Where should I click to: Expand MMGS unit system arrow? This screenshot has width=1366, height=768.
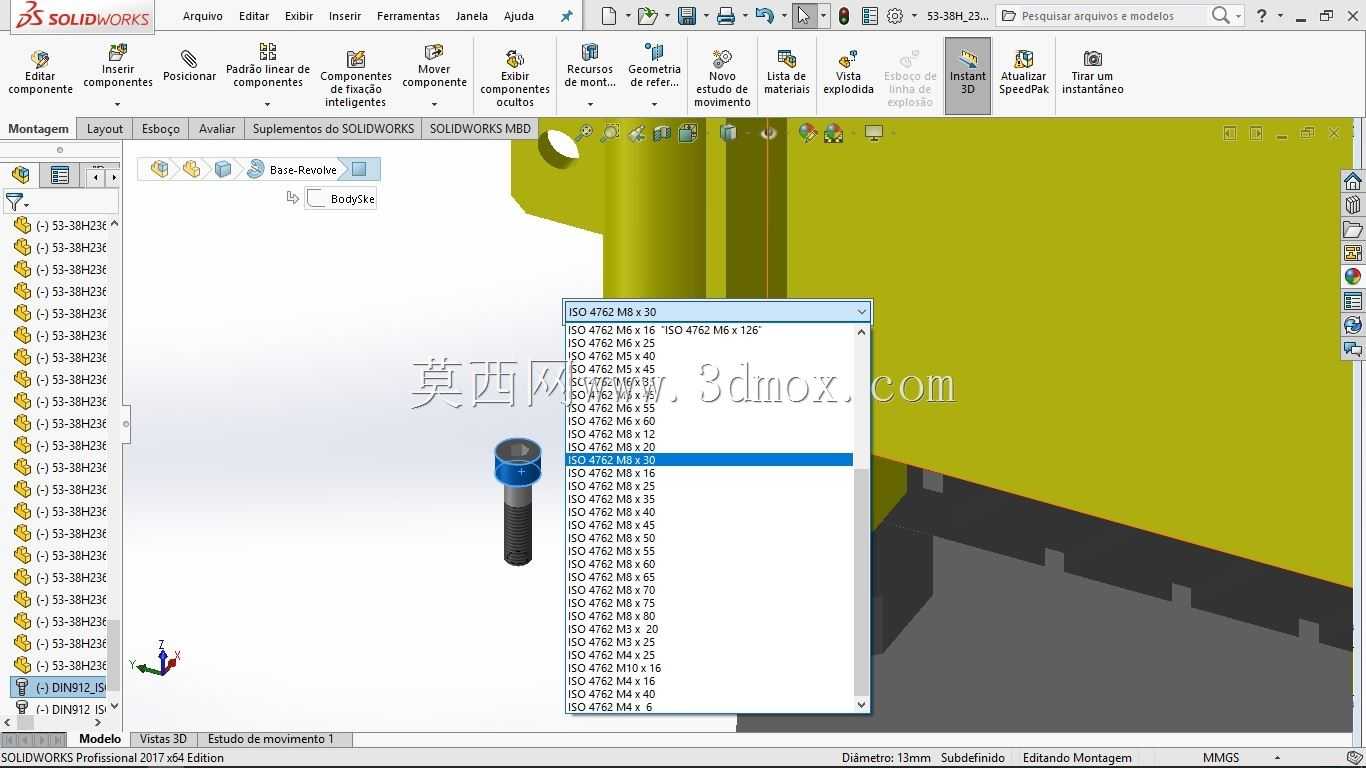[x=1277, y=758]
